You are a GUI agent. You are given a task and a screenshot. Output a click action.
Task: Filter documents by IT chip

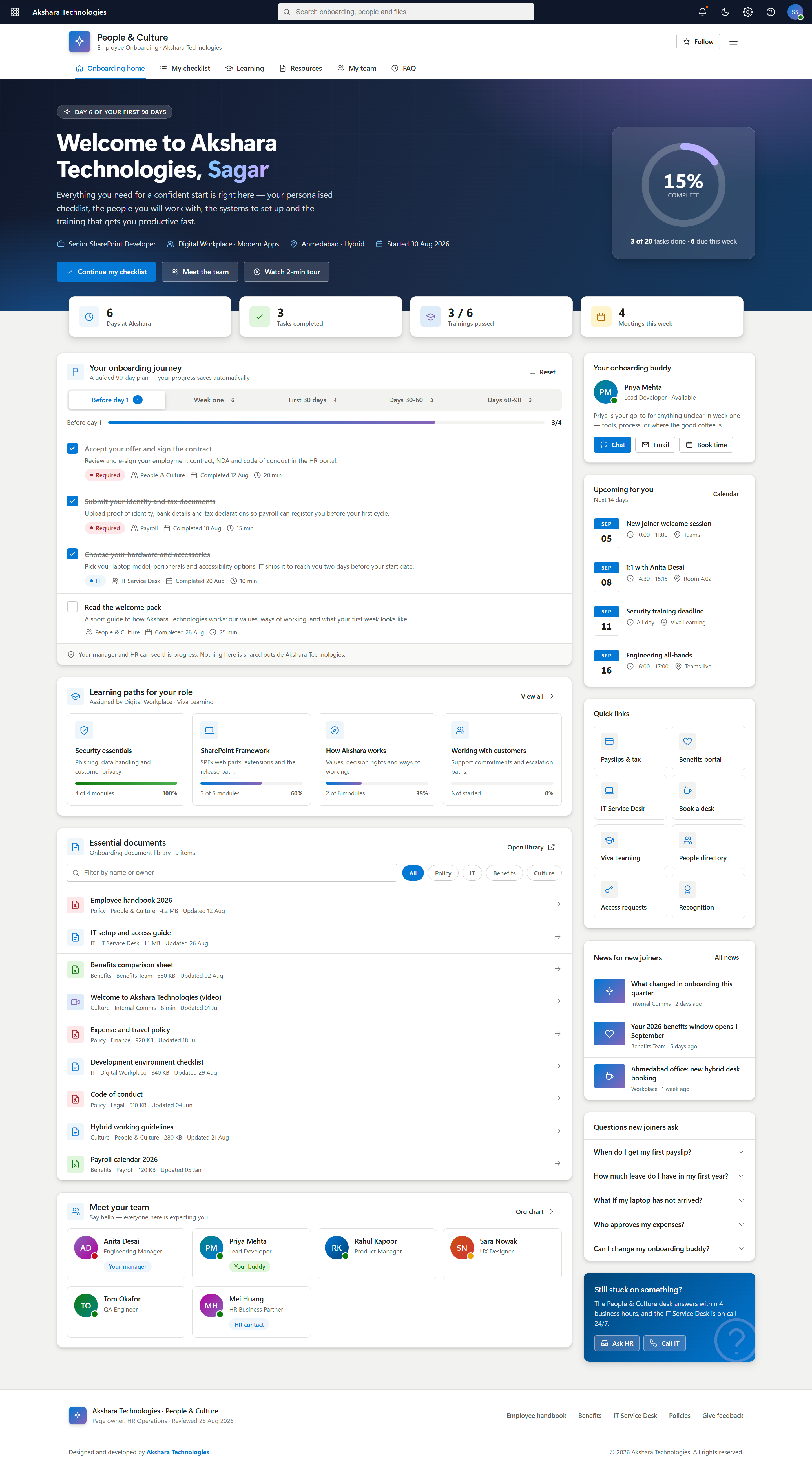[x=472, y=873]
